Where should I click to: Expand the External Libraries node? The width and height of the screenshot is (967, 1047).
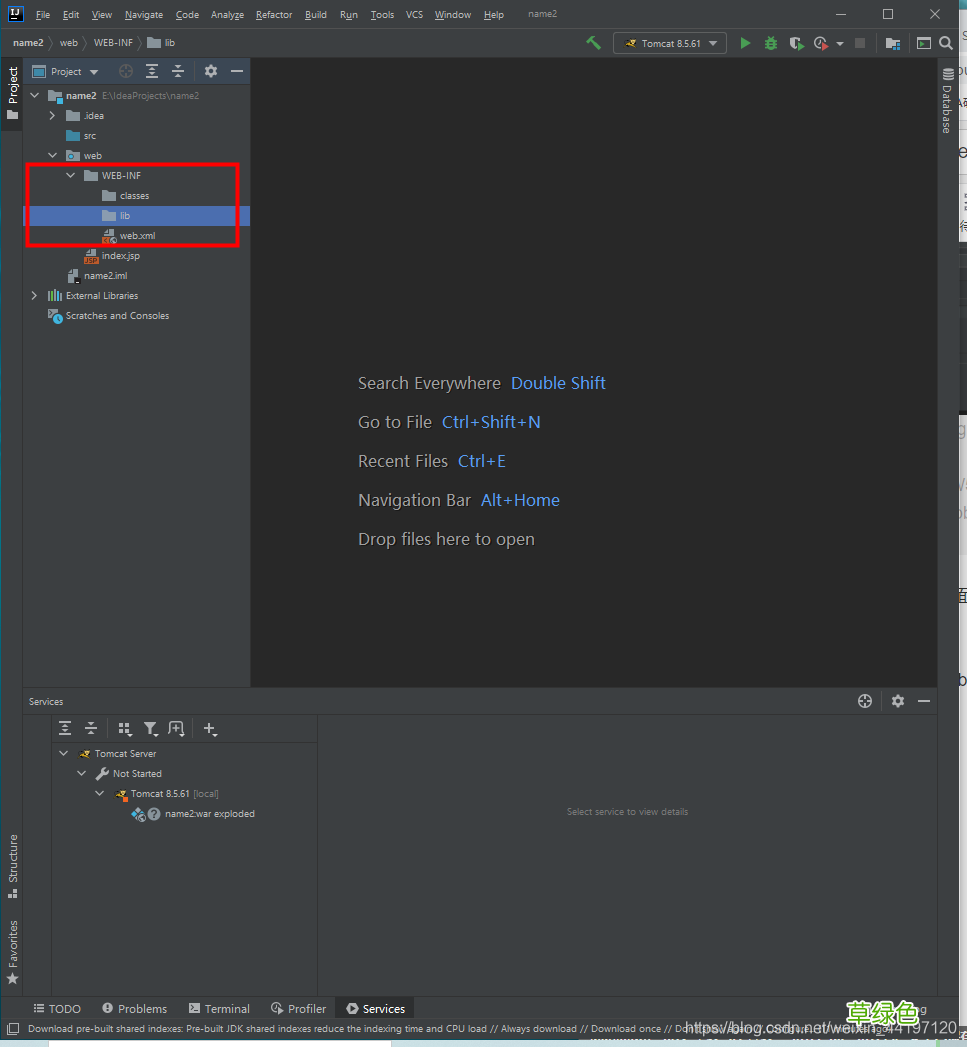pos(34,295)
